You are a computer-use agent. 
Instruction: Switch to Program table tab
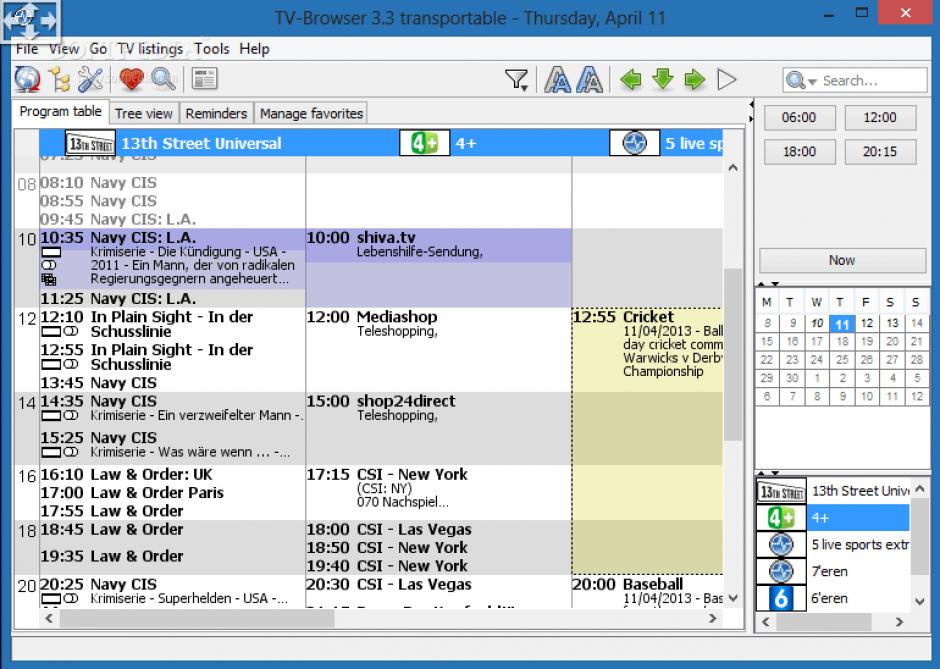(61, 112)
